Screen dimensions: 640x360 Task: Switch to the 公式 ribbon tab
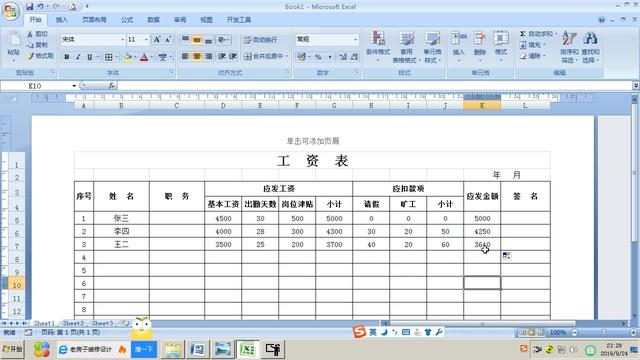(x=127, y=20)
